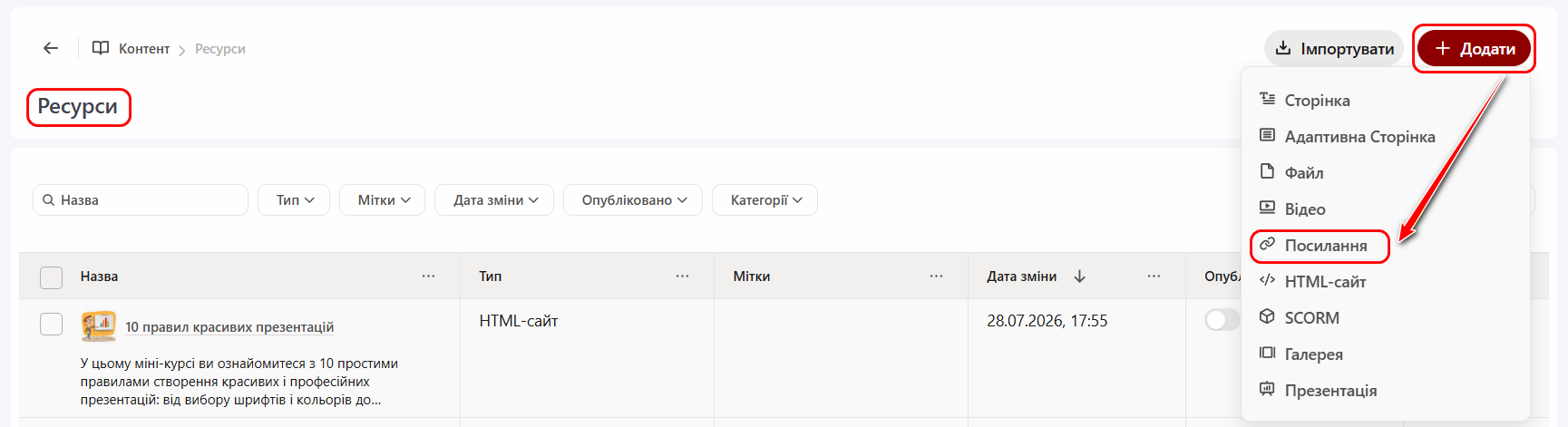Tick the select-all checkbox in the table header
The width and height of the screenshot is (1568, 427).
[52, 277]
